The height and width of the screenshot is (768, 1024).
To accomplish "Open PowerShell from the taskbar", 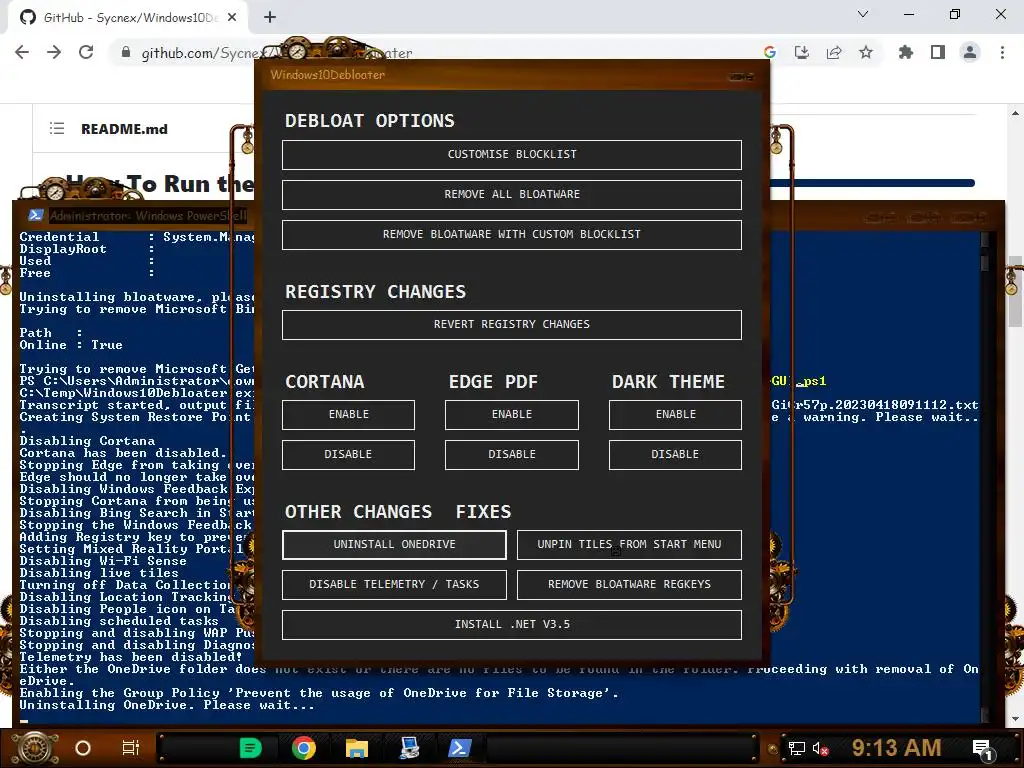I will [x=460, y=748].
